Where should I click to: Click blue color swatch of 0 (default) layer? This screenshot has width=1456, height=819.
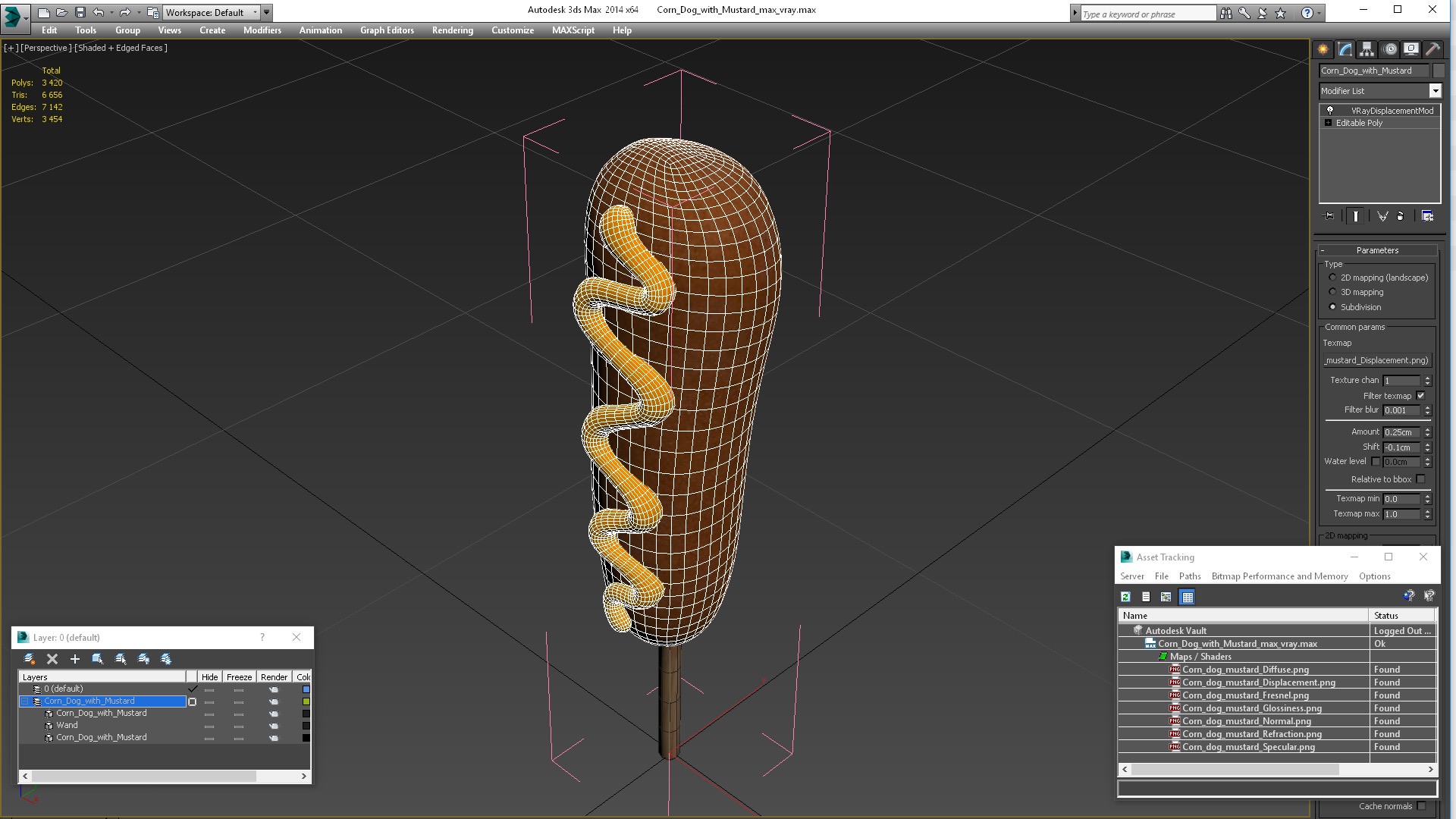pos(306,689)
